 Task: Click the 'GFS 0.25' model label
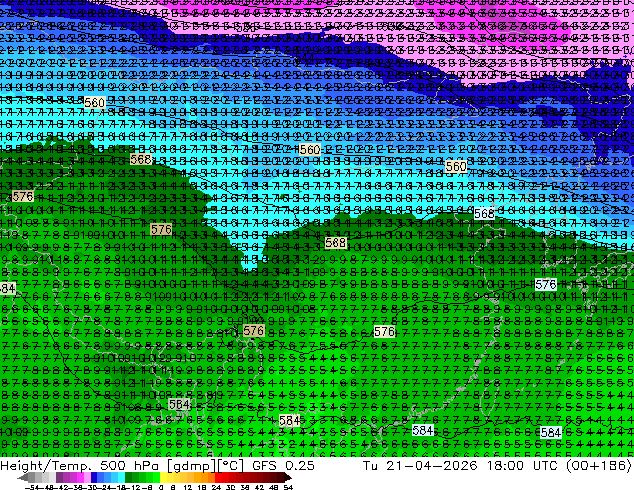click(283, 465)
